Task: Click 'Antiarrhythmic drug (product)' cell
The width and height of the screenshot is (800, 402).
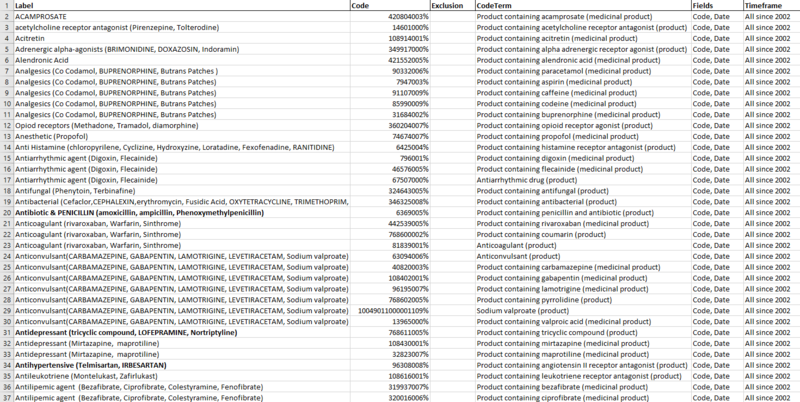Action: tap(583, 180)
